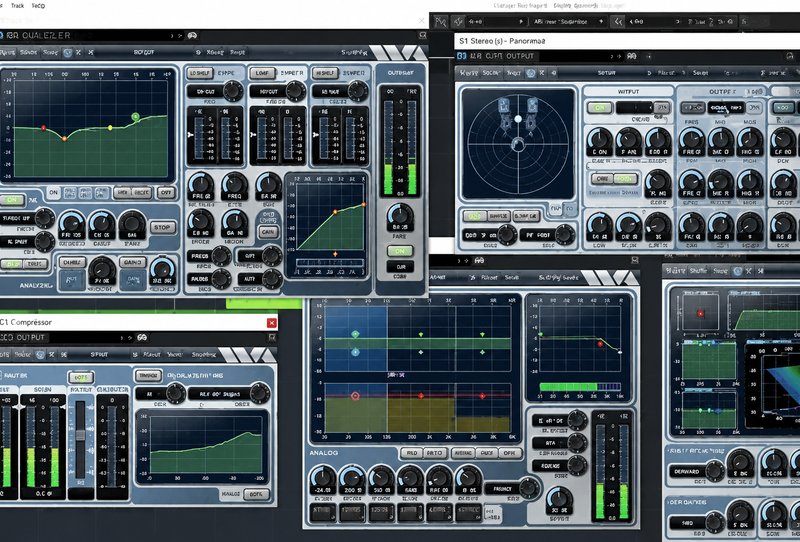Screen dimensions: 800x542
Task: Click the blue logo icon beside S1 OUTPUT title
Action: [x=461, y=56]
